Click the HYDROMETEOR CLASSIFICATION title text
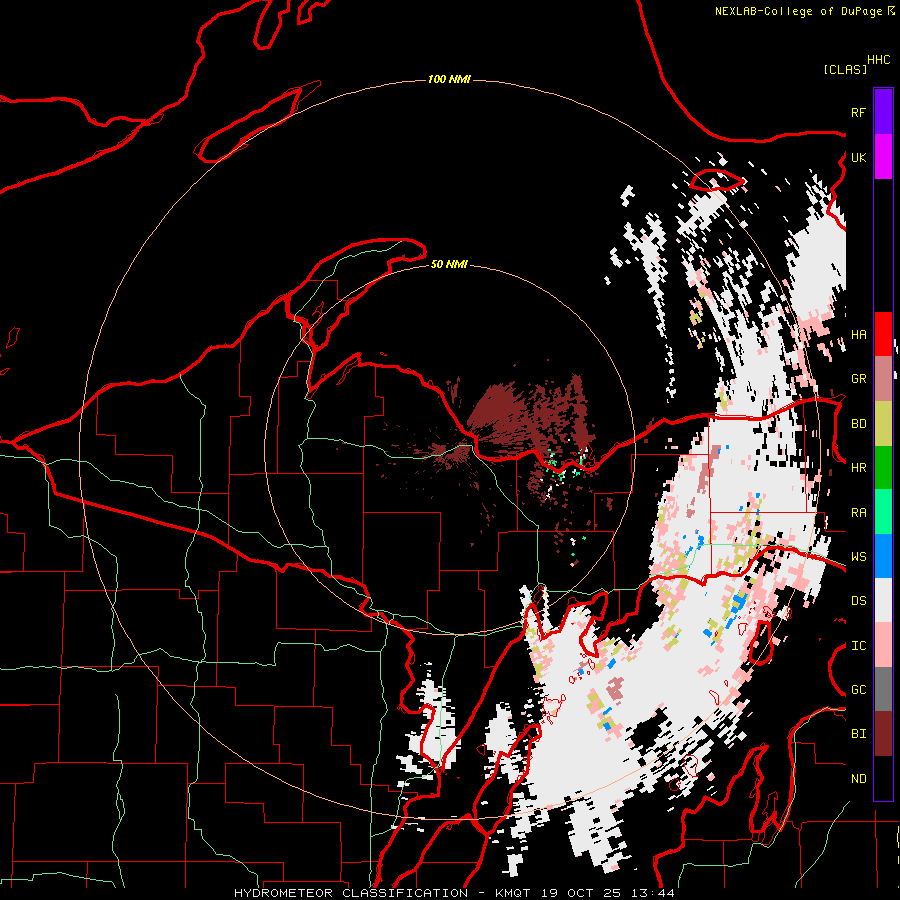This screenshot has height=900, width=900. 351,893
